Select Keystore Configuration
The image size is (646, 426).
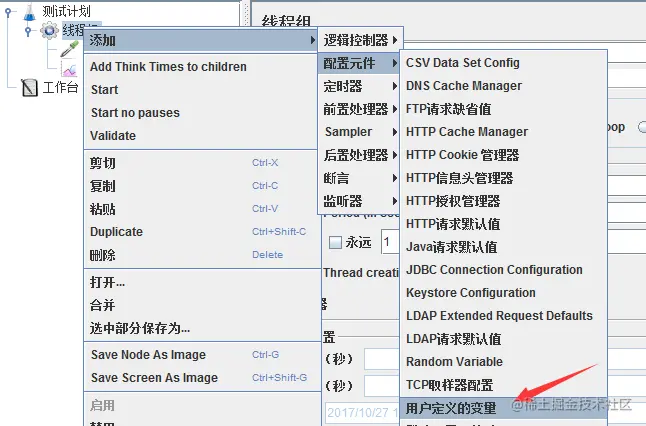503,293
